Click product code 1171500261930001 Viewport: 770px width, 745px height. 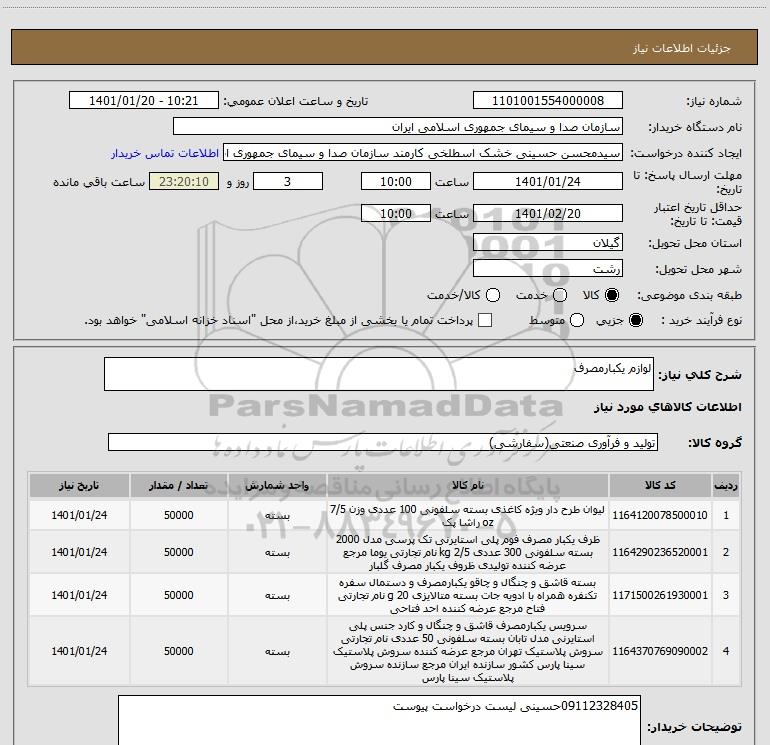[x=660, y=595]
